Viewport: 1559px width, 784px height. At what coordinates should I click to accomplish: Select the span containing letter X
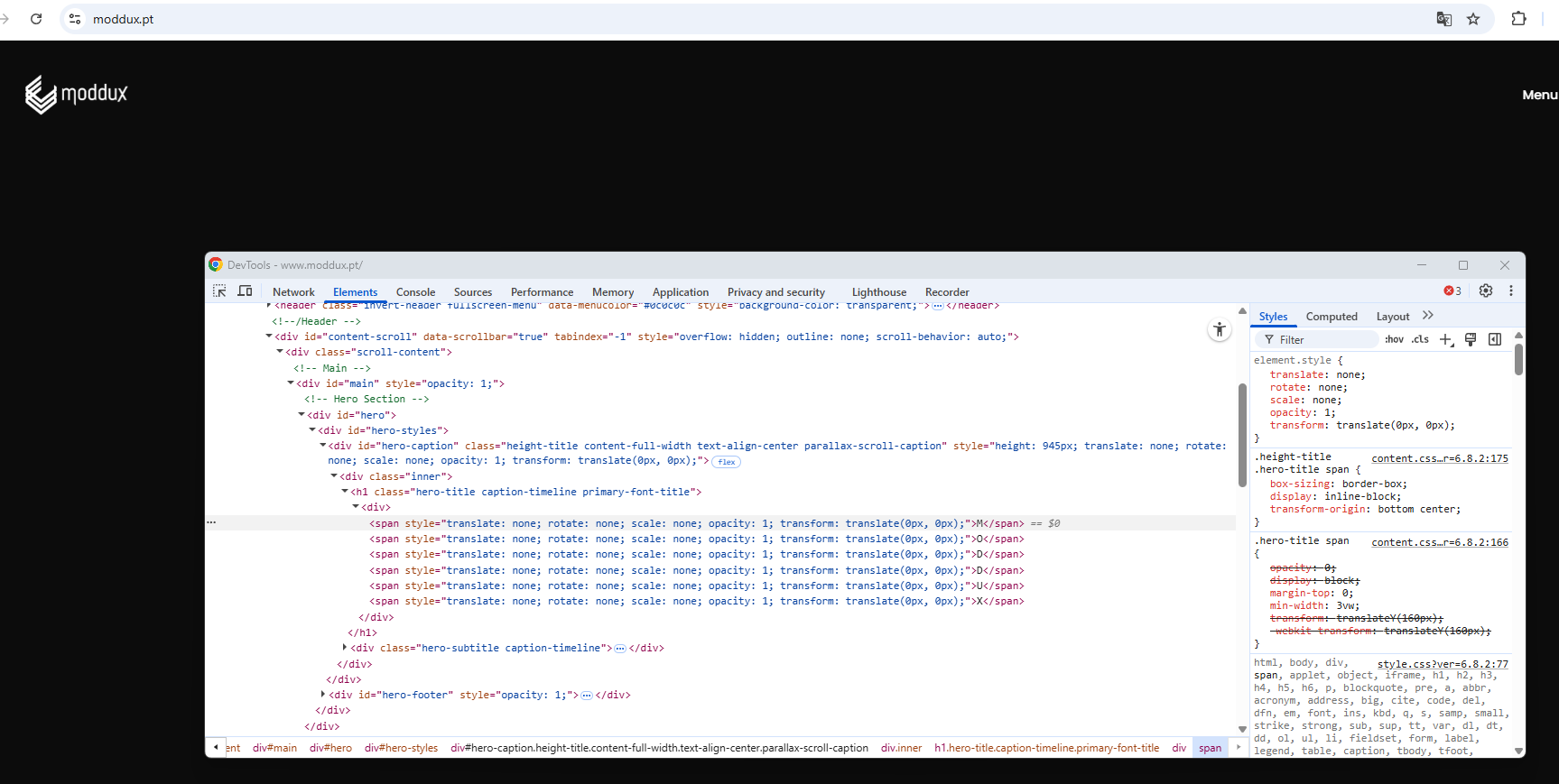[x=696, y=601]
